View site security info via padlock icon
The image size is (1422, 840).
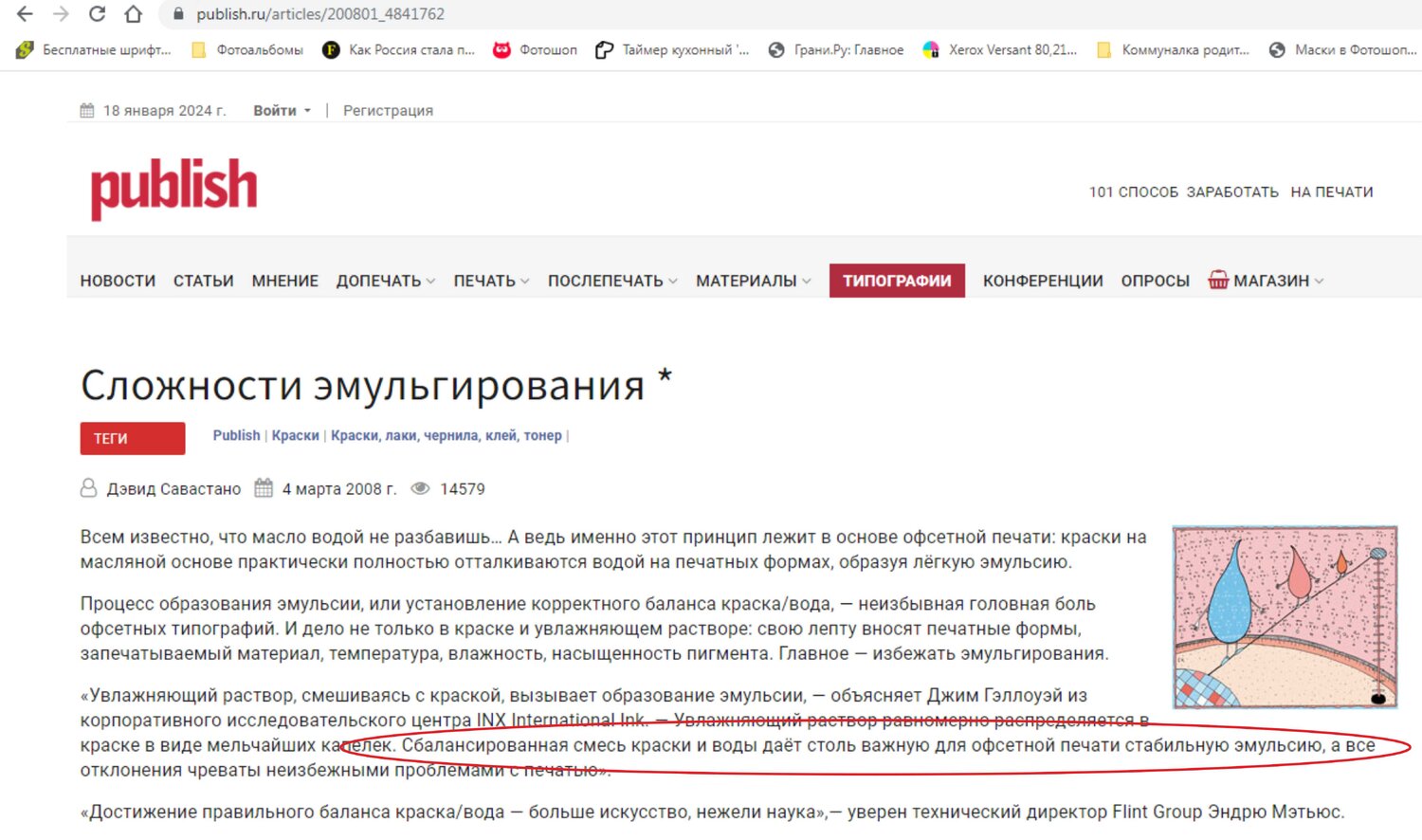(x=177, y=14)
